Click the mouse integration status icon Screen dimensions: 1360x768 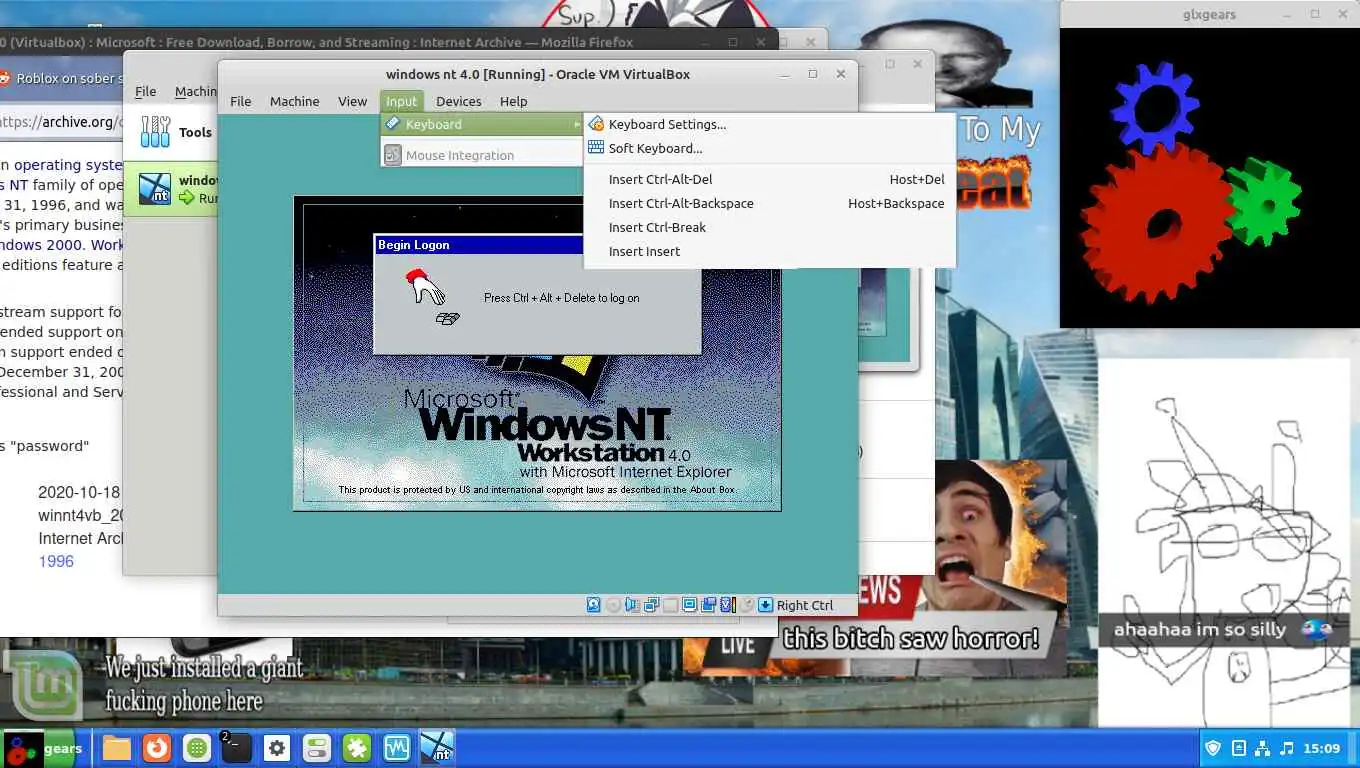click(746, 605)
